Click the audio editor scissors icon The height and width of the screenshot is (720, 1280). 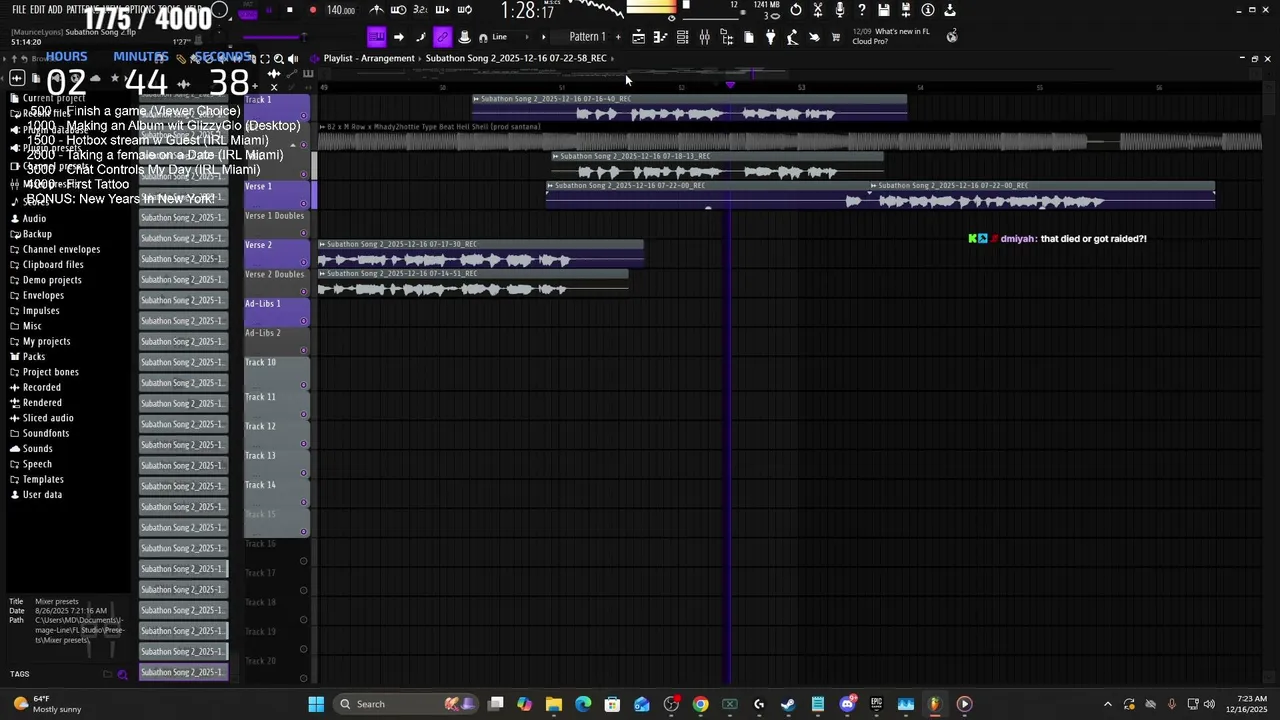pyautogui.click(x=818, y=10)
